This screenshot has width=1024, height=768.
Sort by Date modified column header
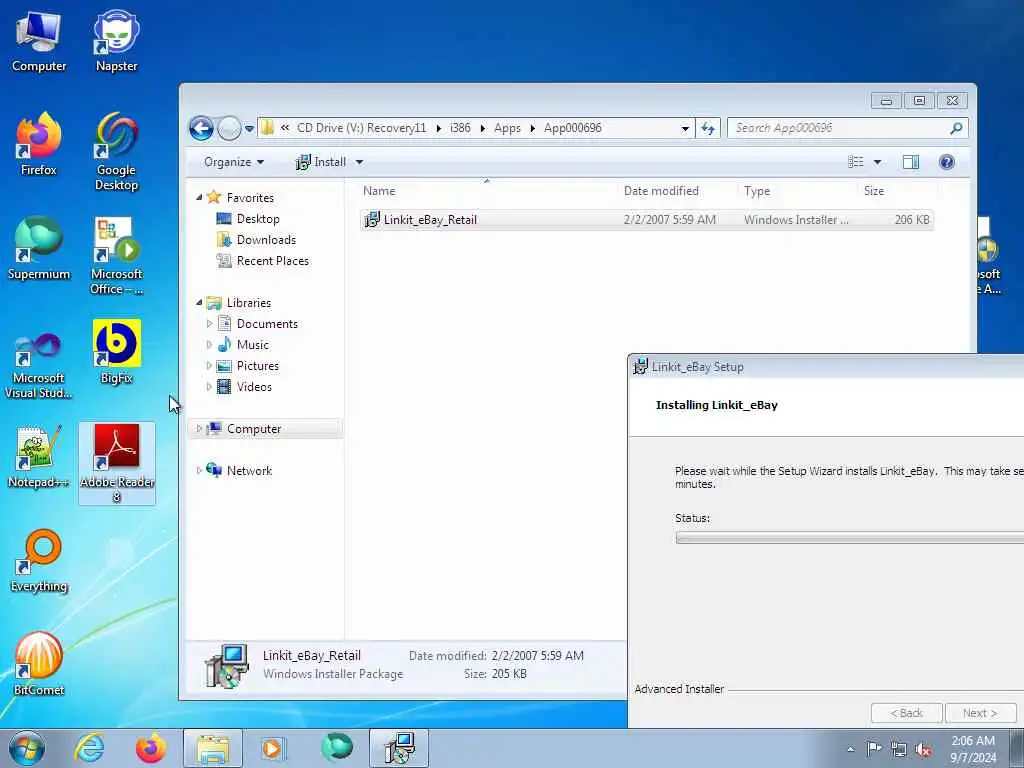tap(676, 191)
